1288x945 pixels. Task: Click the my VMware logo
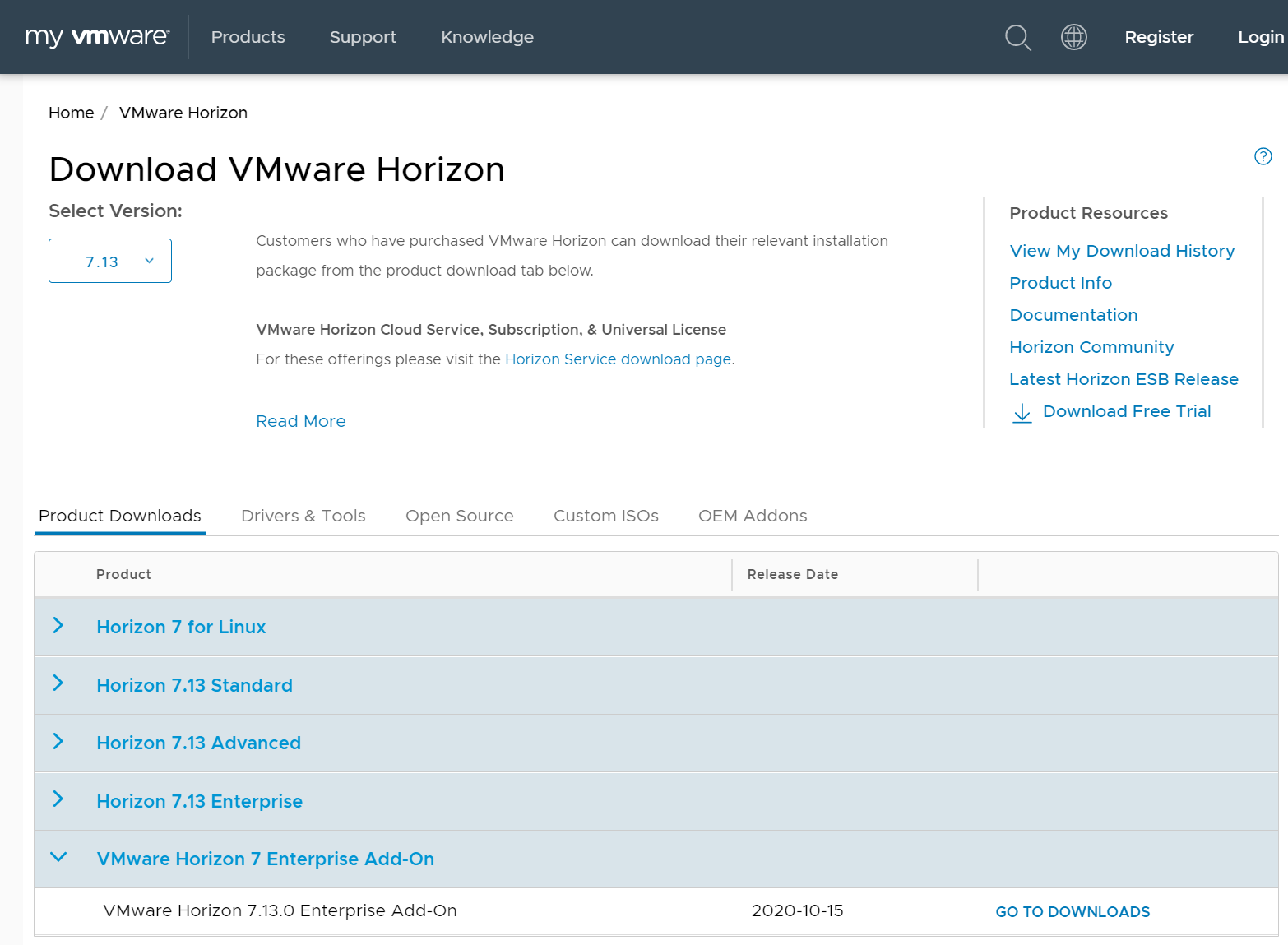[x=97, y=37]
